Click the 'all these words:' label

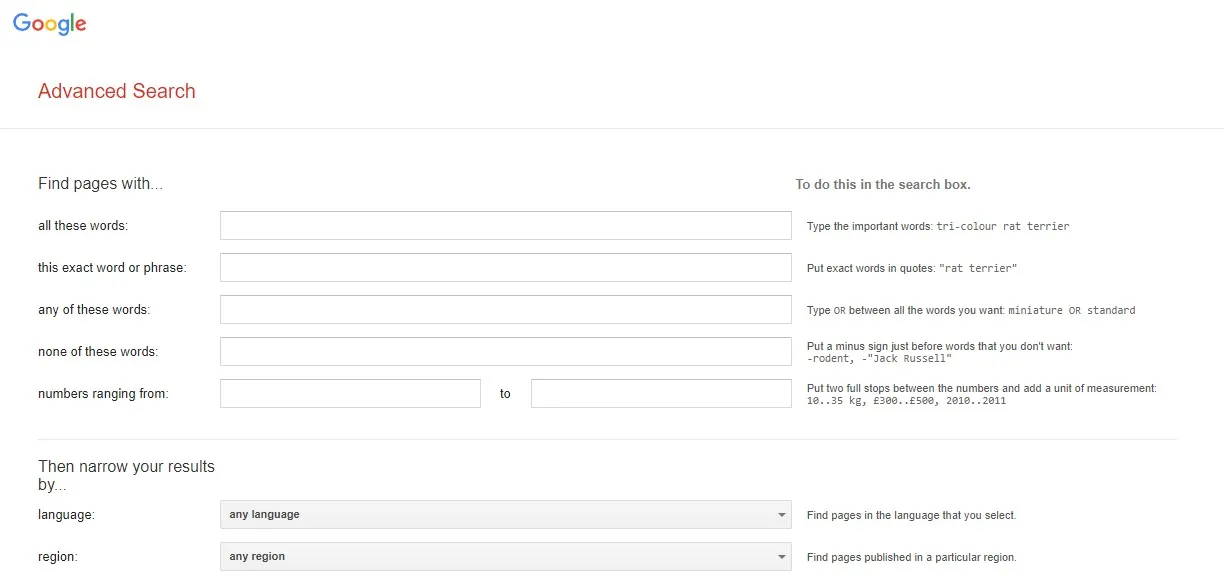point(83,226)
